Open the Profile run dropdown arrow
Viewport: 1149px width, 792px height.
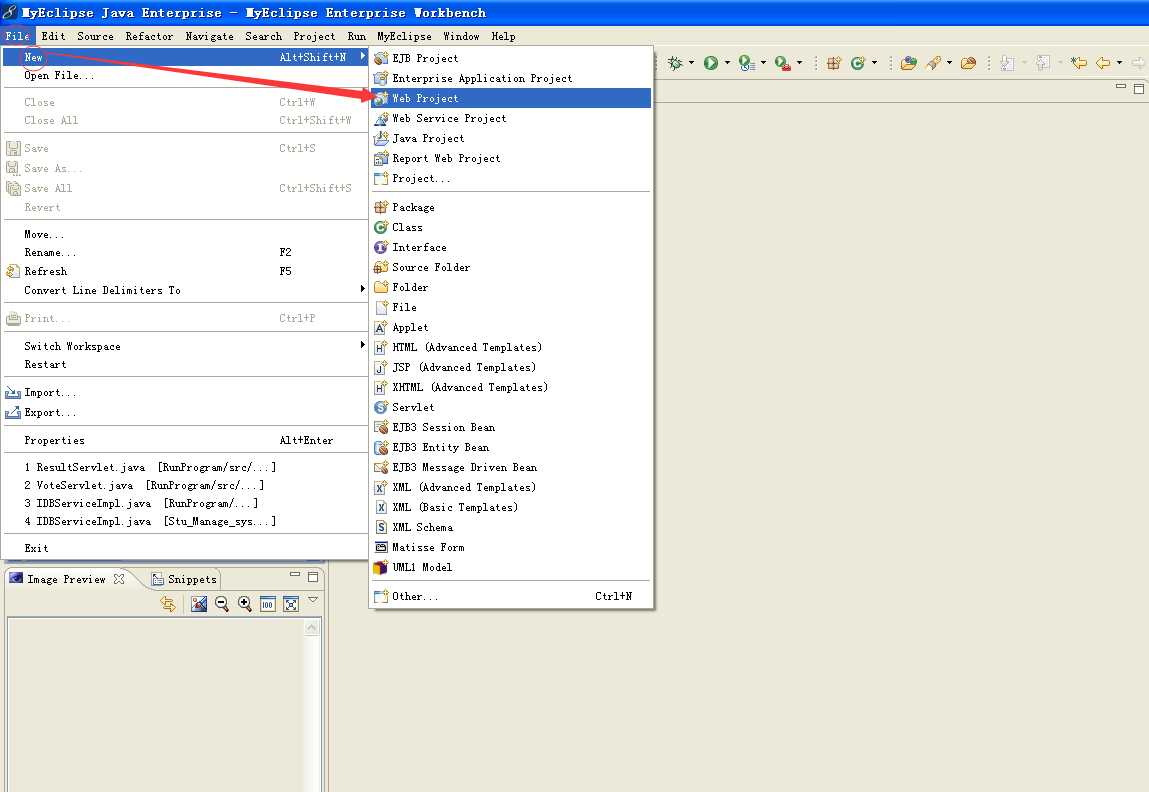tap(763, 63)
